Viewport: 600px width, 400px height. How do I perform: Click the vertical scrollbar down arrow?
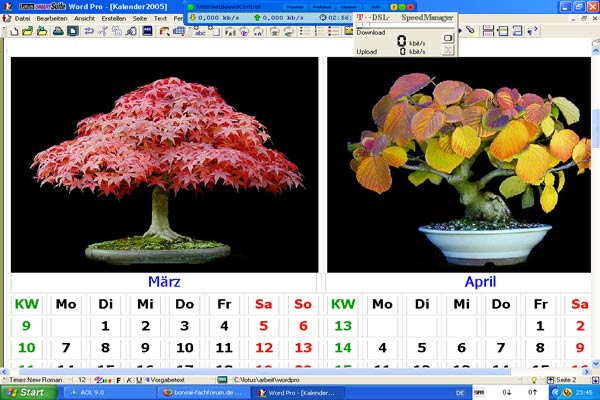point(596,363)
